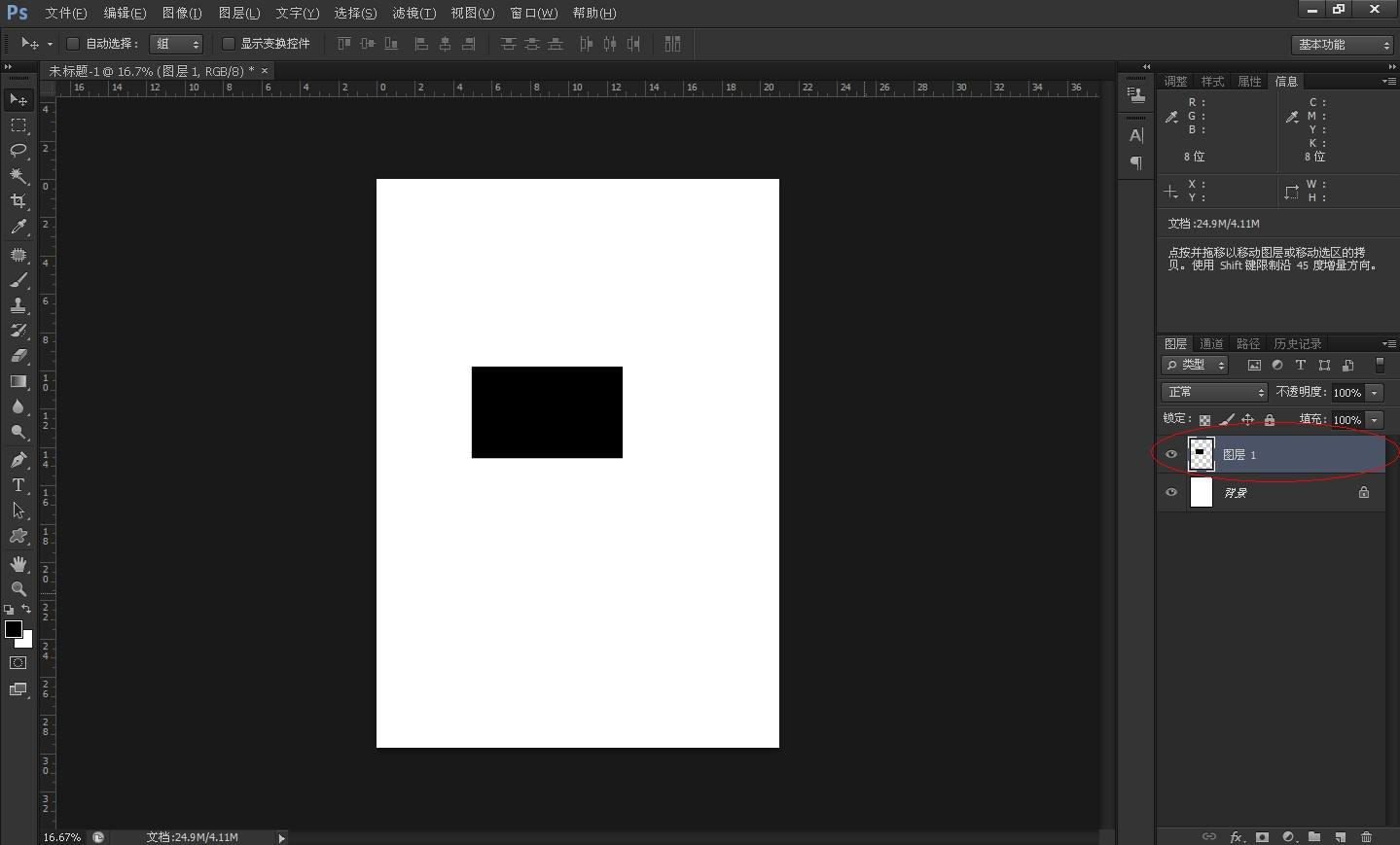Switch to the 通道 tab
Image resolution: width=1400 pixels, height=845 pixels.
coord(1211,343)
